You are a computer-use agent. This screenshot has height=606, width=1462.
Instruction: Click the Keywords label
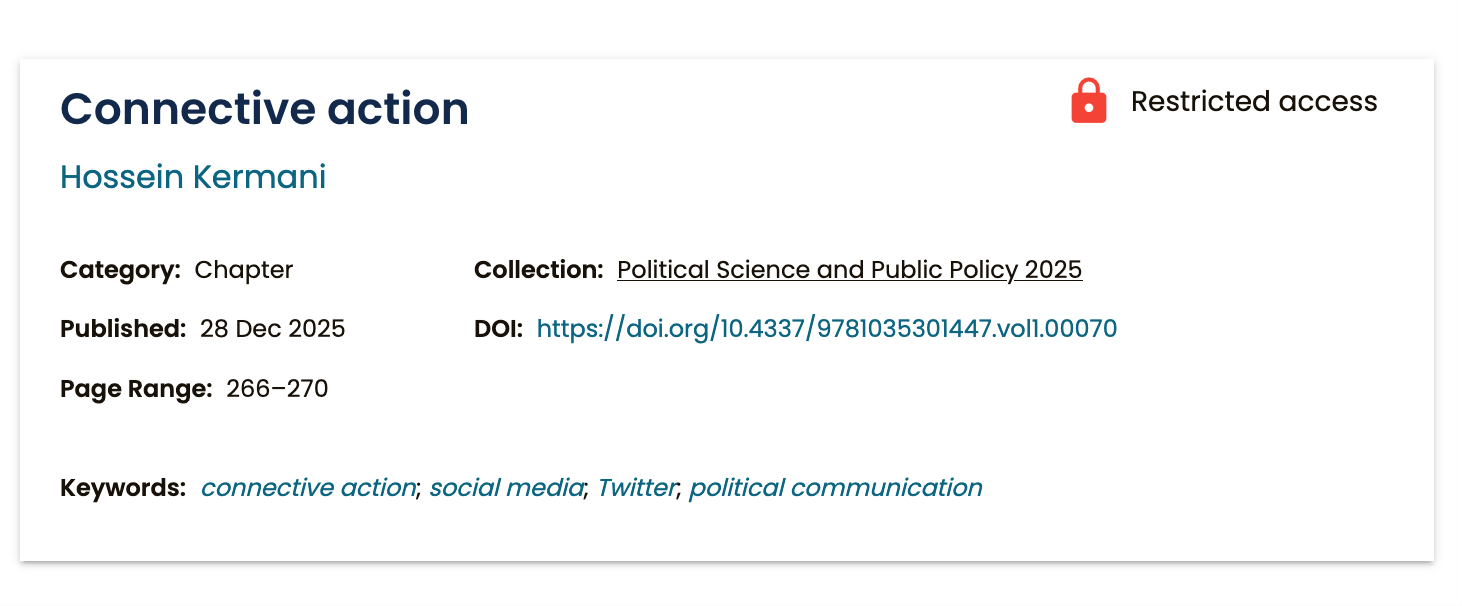tap(123, 488)
